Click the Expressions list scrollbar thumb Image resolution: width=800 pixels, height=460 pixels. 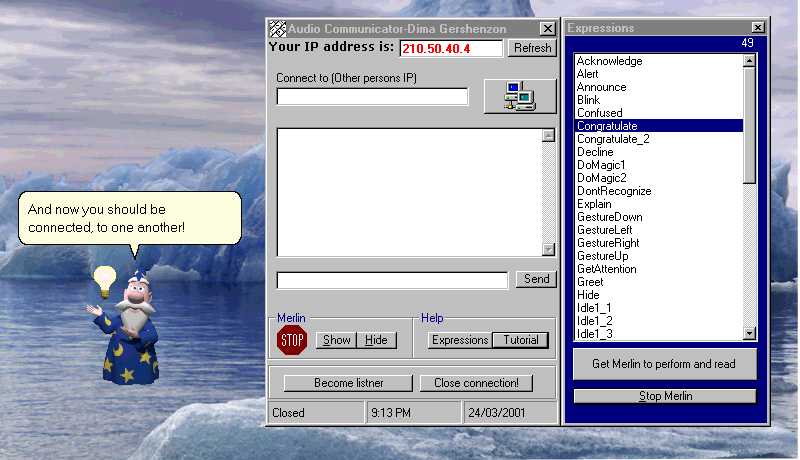pos(749,125)
